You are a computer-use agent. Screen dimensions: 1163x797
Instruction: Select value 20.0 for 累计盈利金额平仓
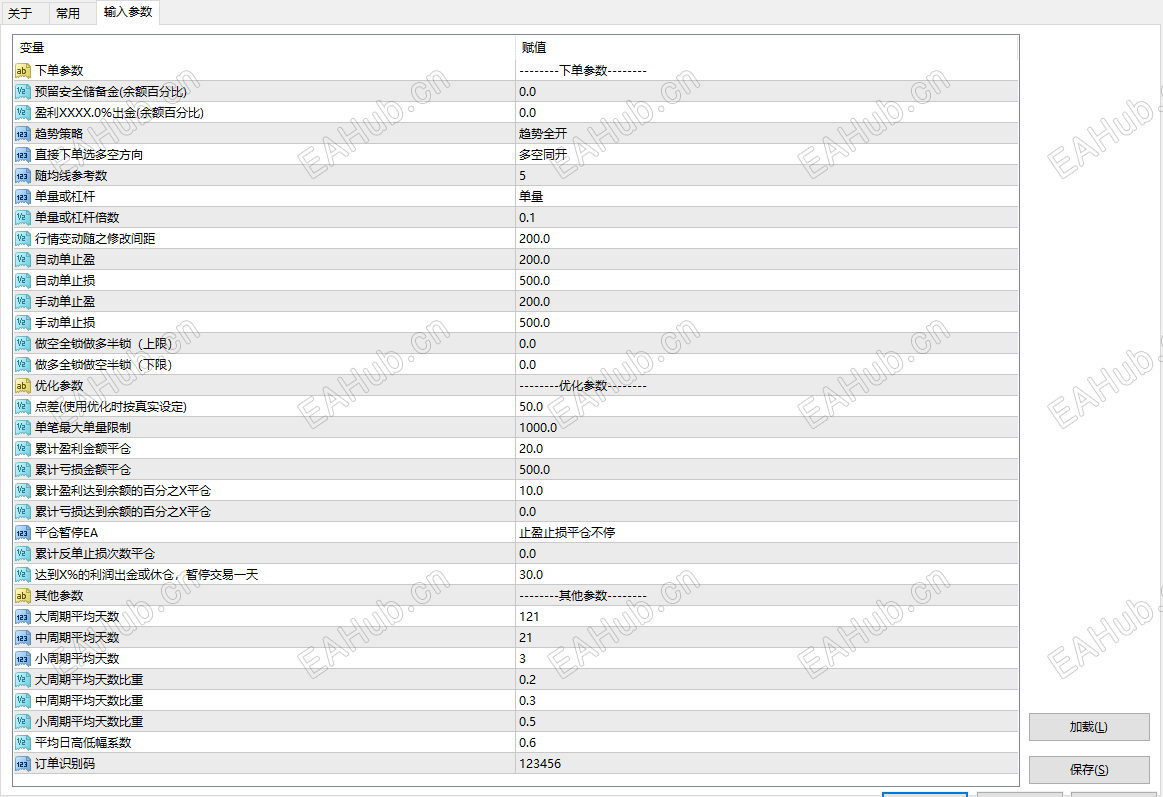[767, 449]
